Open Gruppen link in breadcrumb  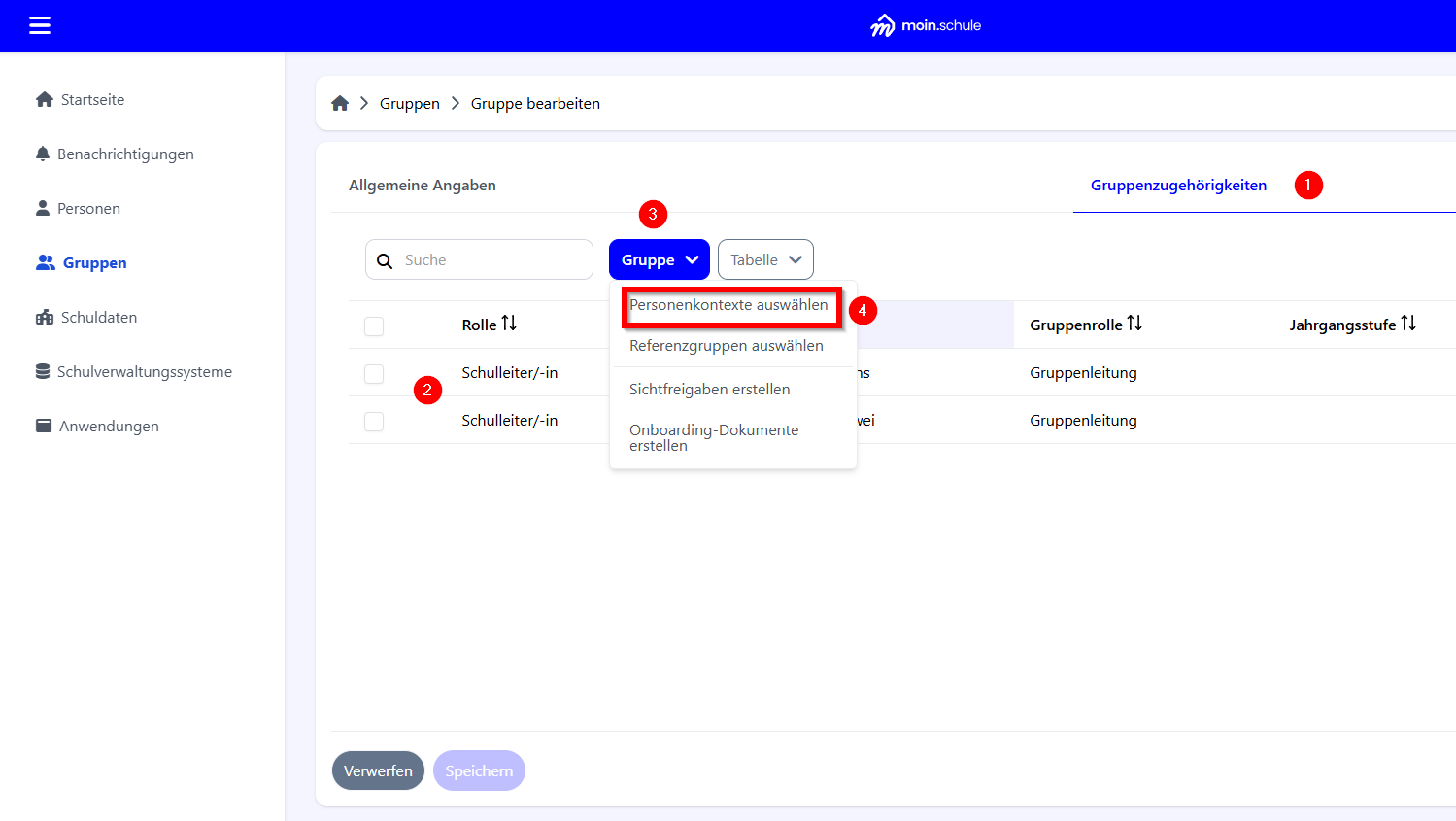click(410, 104)
